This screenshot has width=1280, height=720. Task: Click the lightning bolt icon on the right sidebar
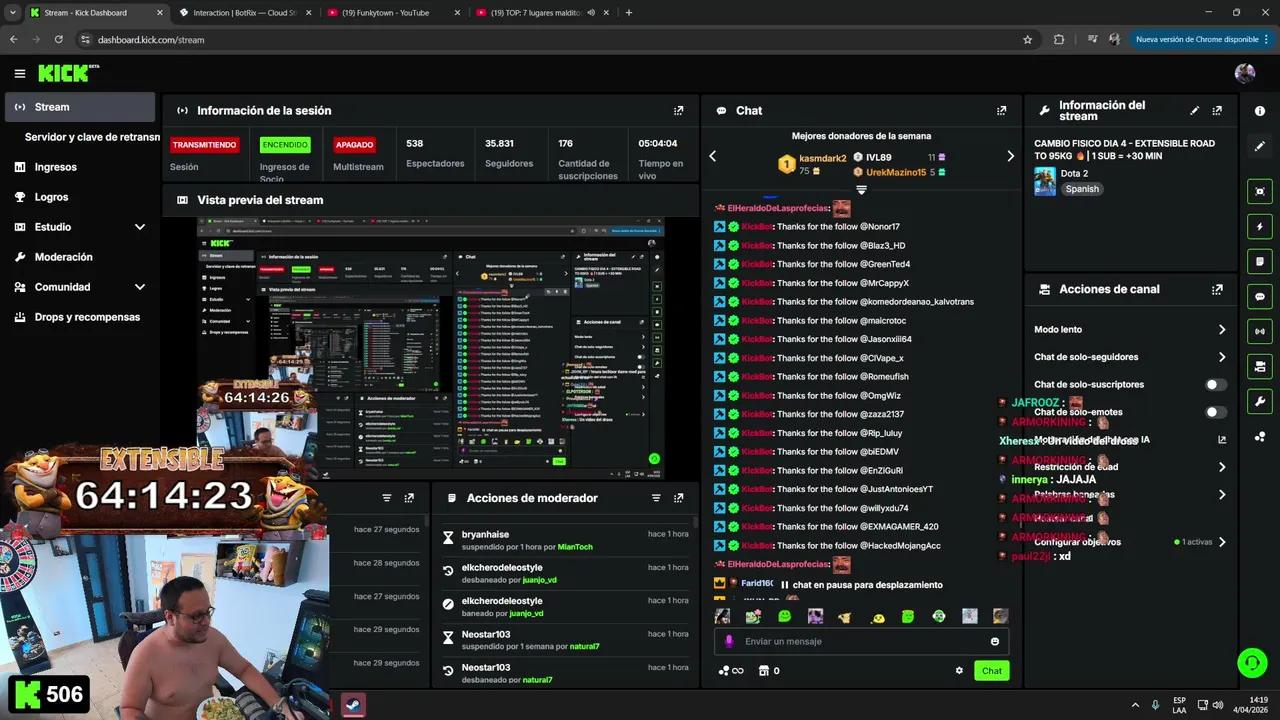[1259, 226]
